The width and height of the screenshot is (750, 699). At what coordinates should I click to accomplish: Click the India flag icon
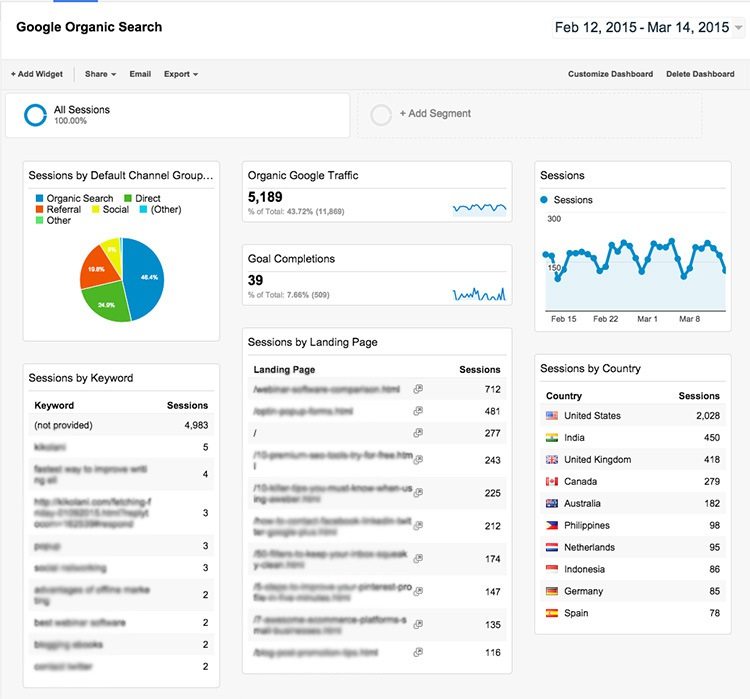point(552,438)
